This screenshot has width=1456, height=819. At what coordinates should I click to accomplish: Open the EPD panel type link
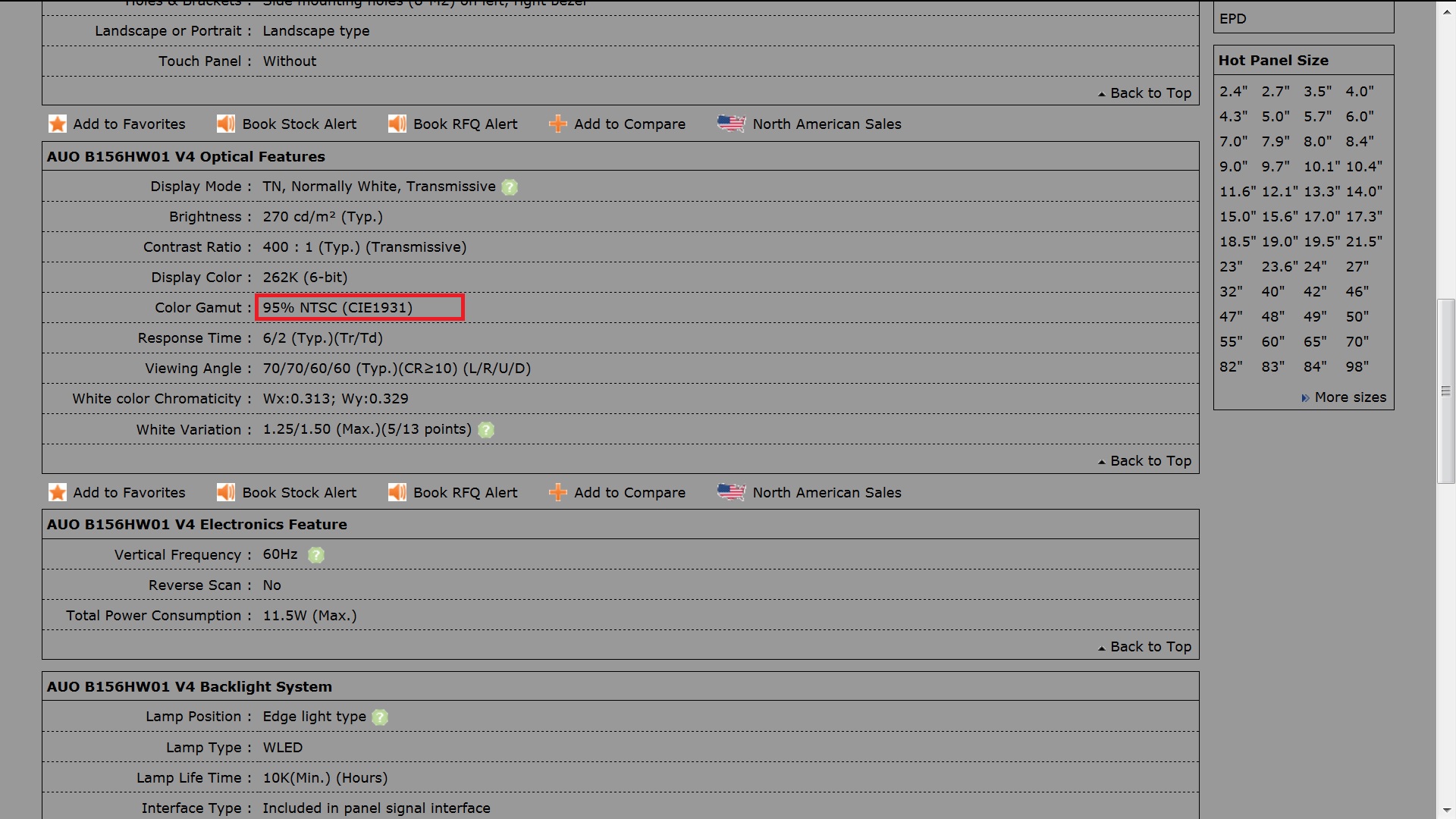(1233, 19)
